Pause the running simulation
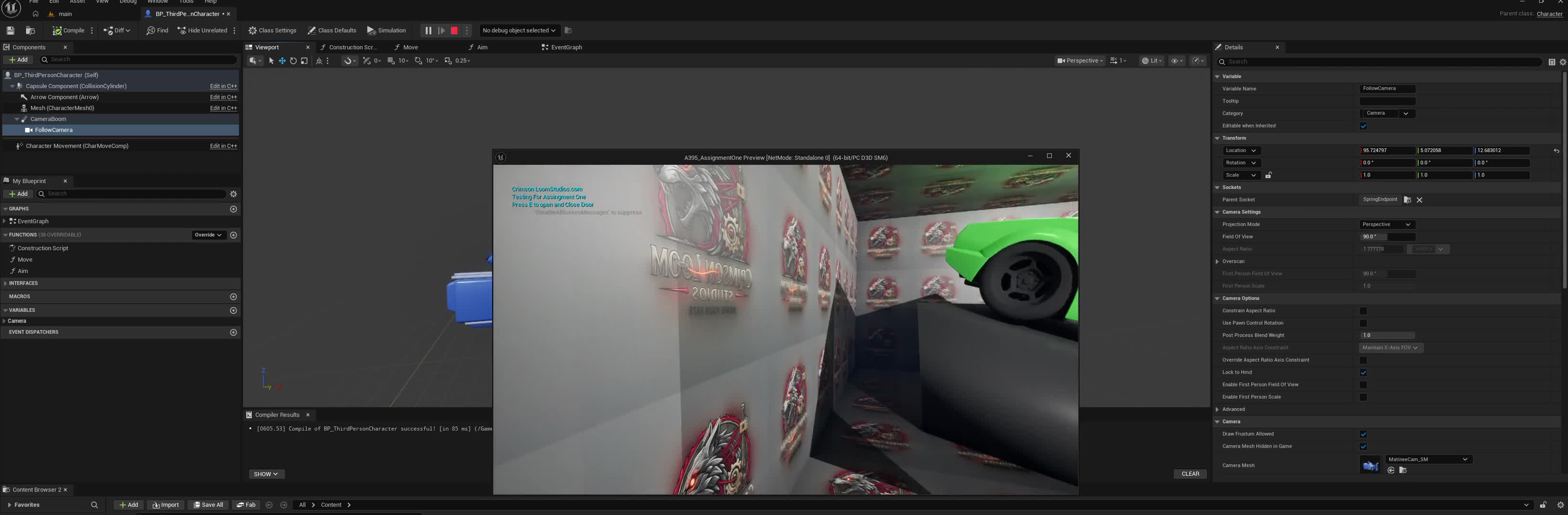The width and height of the screenshot is (1568, 515). click(428, 31)
